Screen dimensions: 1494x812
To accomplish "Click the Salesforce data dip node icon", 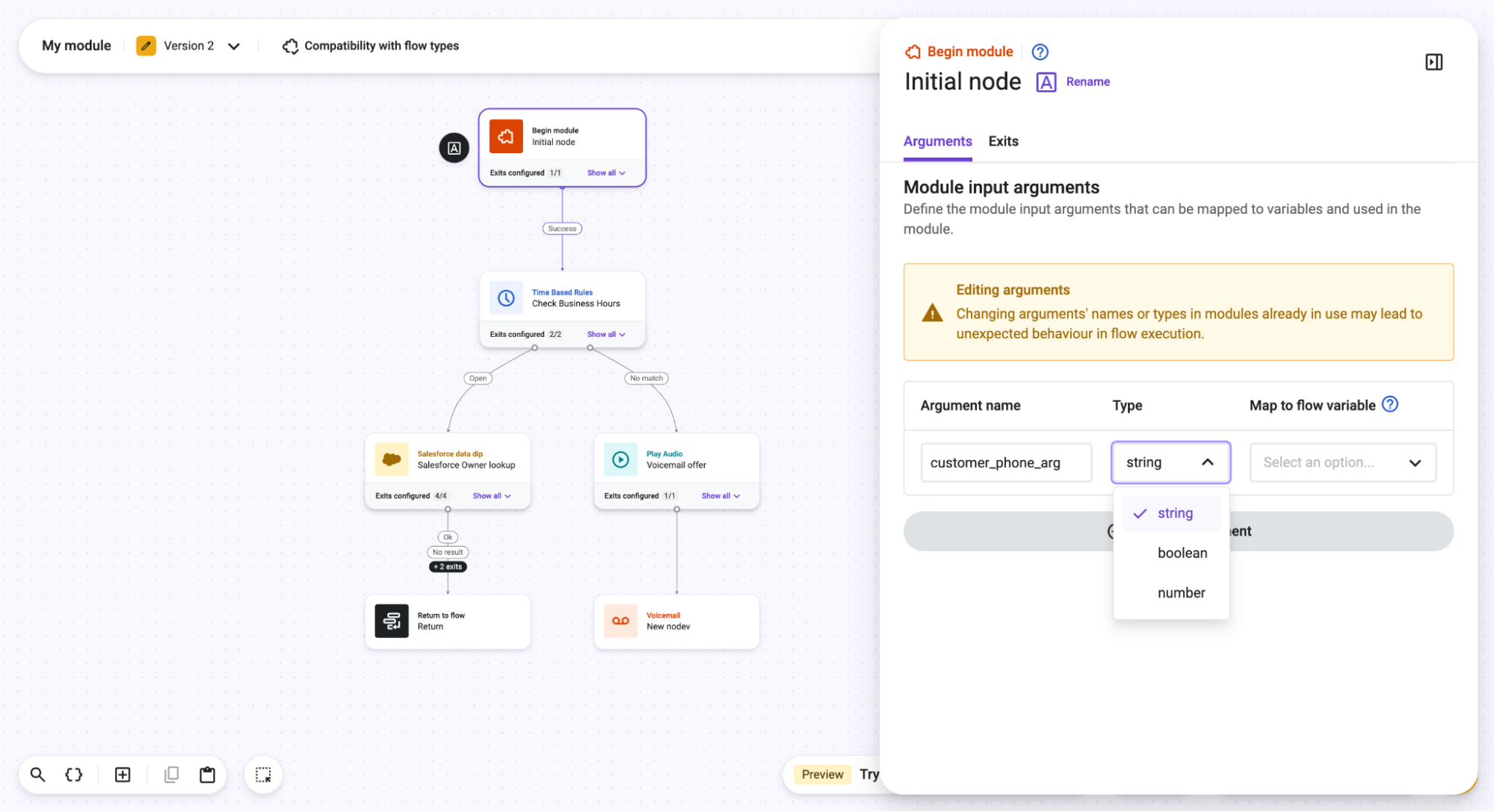I will coord(392,459).
